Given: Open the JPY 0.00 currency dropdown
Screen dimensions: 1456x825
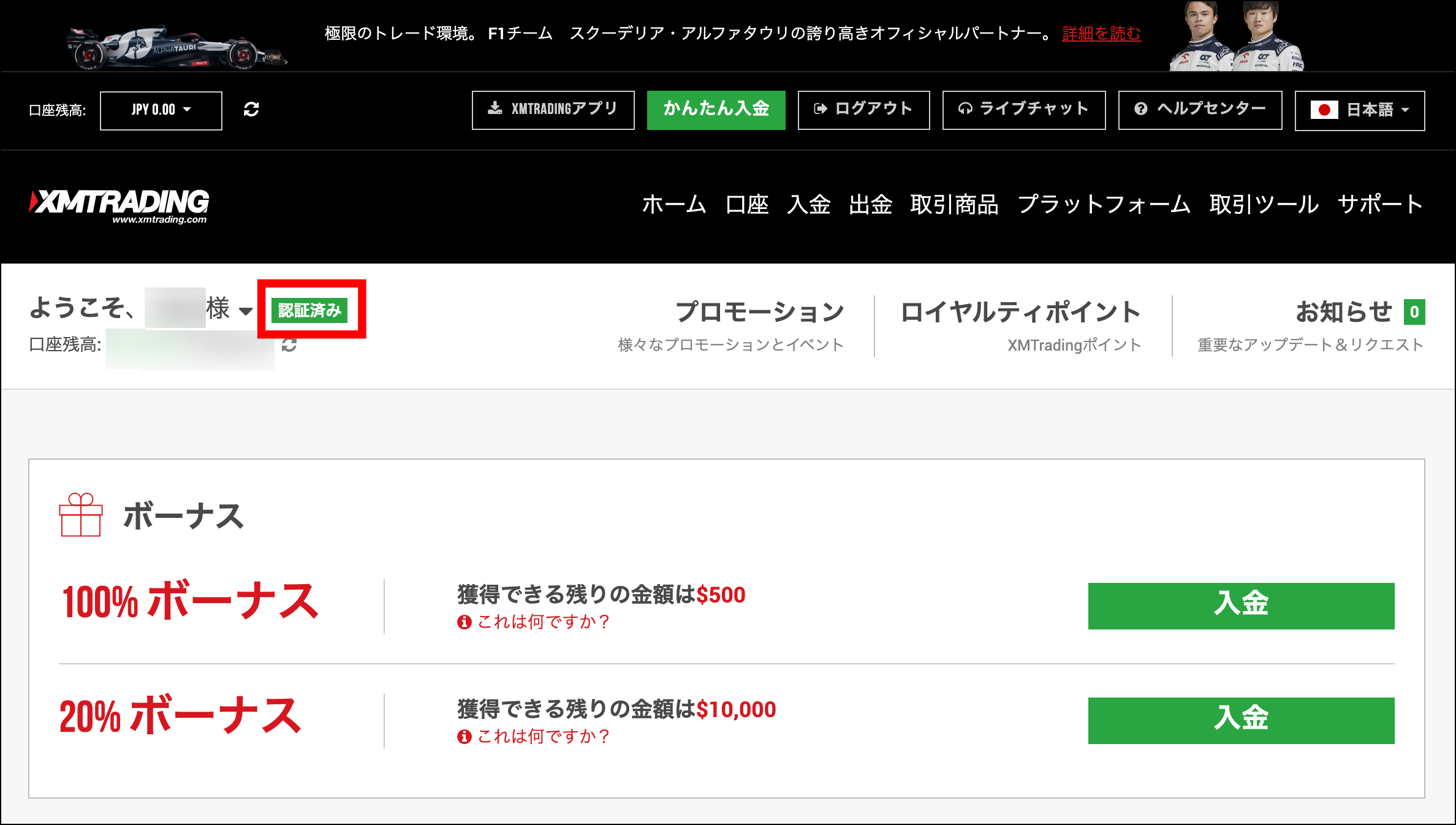Looking at the screenshot, I should click(x=161, y=110).
